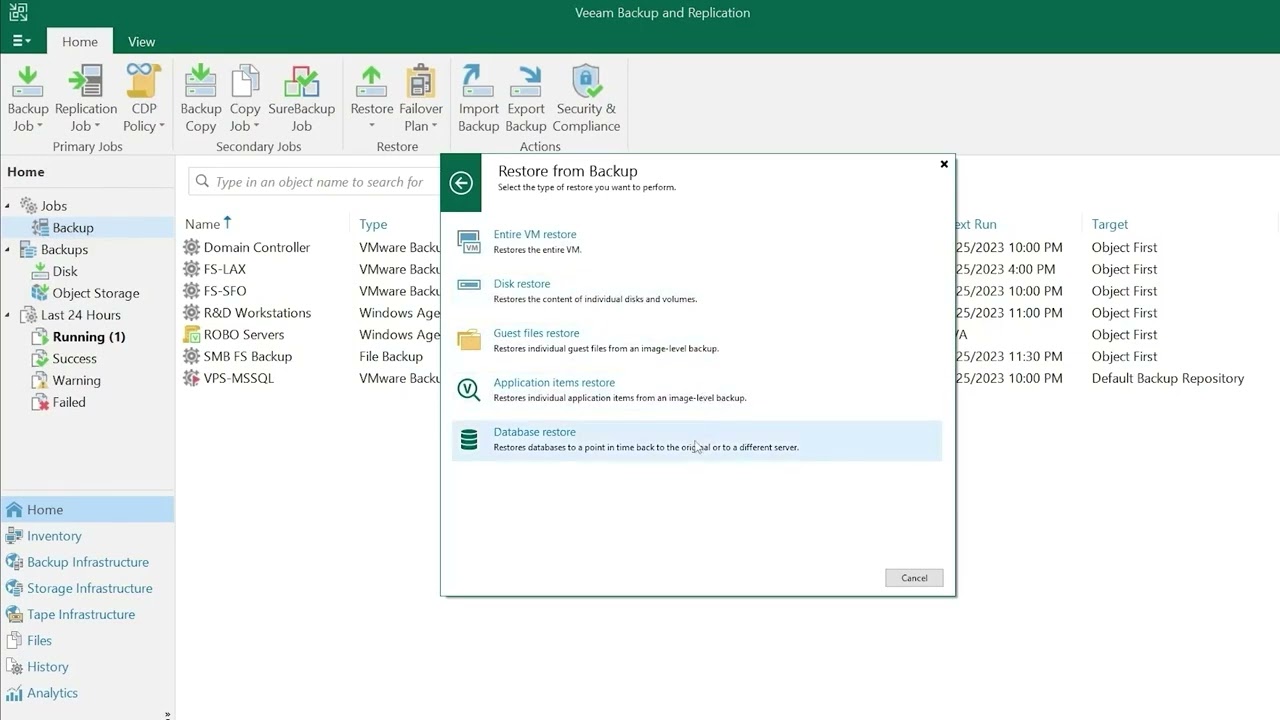The height and width of the screenshot is (720, 1280).
Task: Click the ROBO Servers job icon
Action: 191,334
